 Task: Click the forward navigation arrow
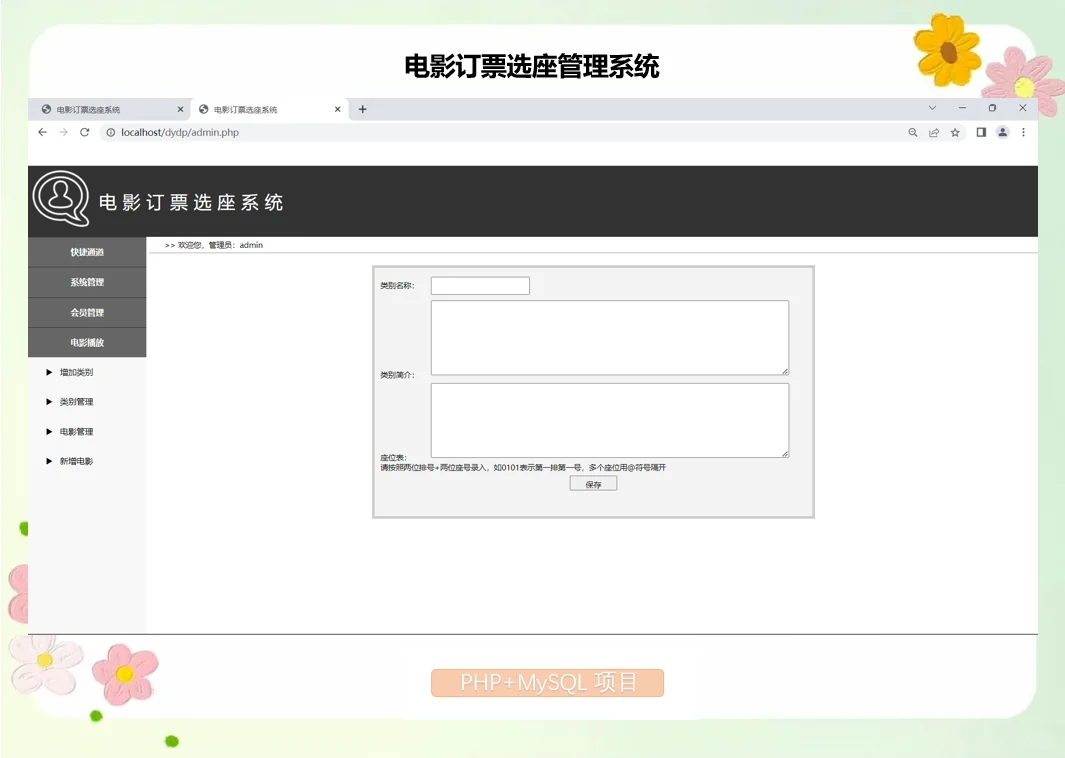[x=63, y=132]
